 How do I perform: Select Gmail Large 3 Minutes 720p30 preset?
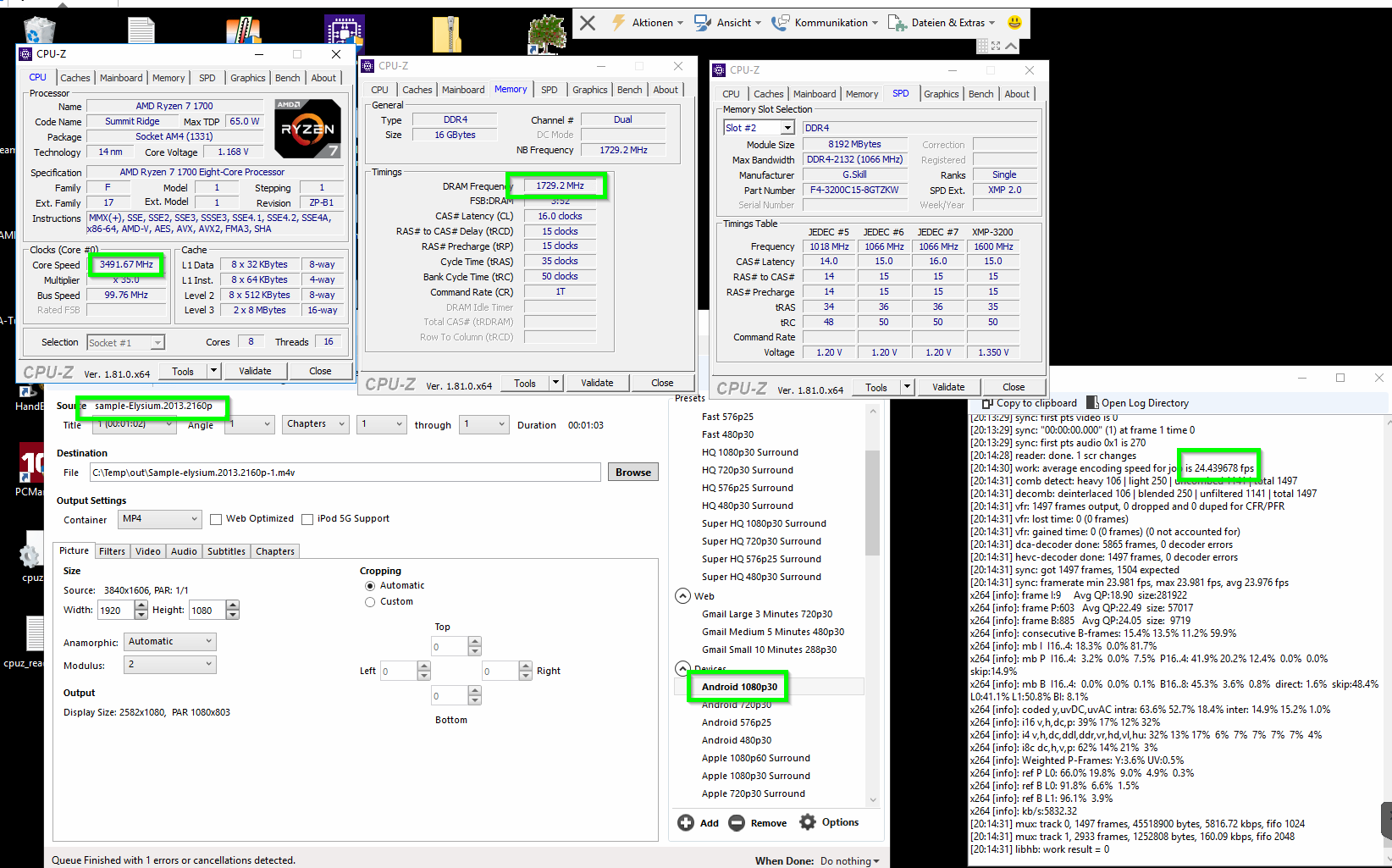[x=767, y=614]
